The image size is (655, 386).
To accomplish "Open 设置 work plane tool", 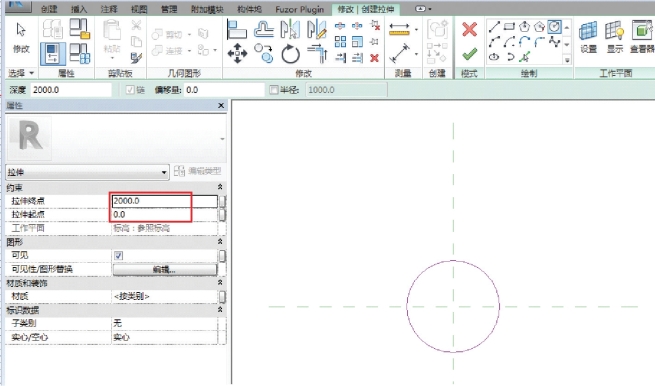I will coord(588,37).
